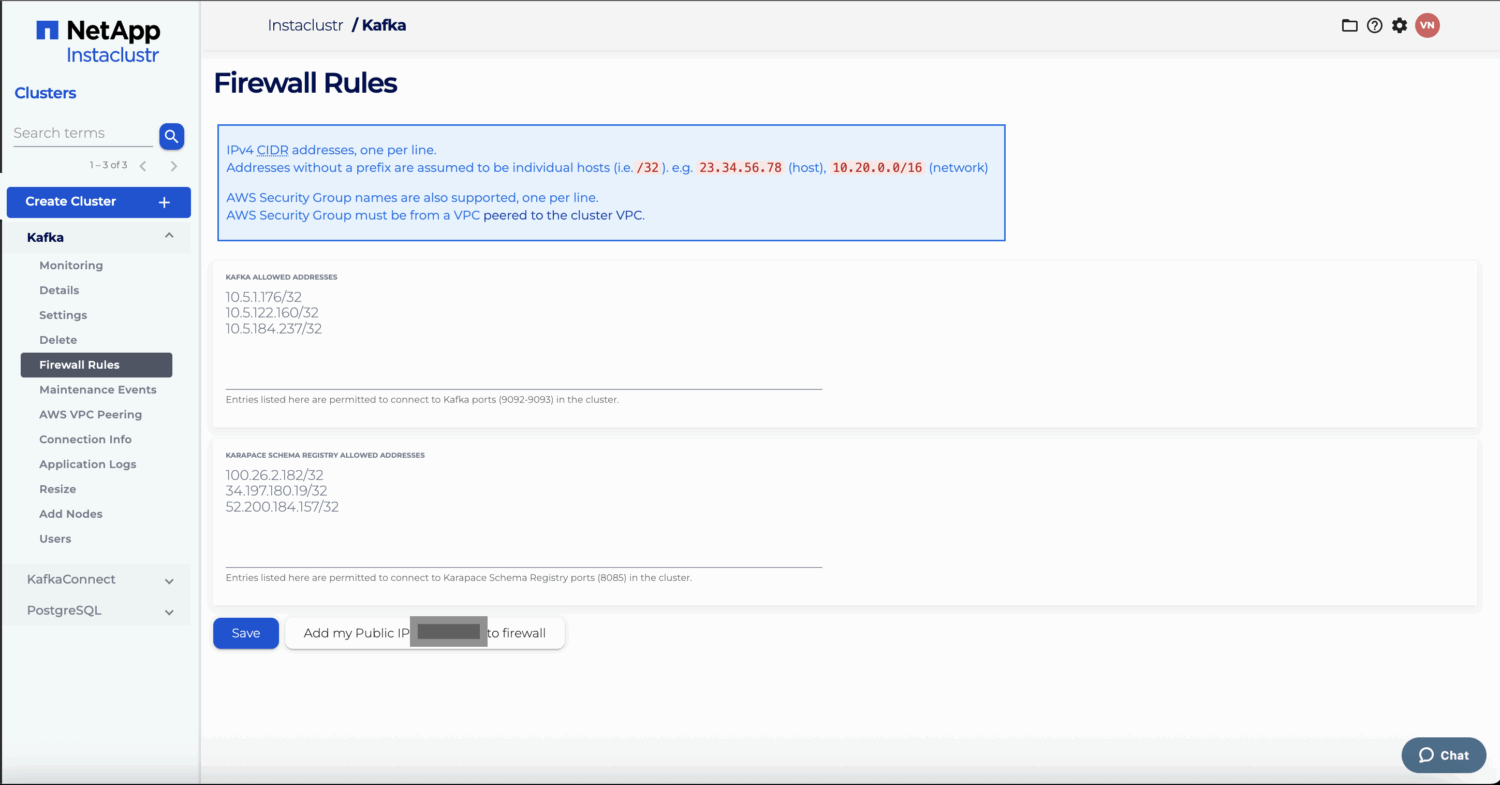Save the firewall rules
Image resolution: width=1500 pixels, height=785 pixels.
245,633
